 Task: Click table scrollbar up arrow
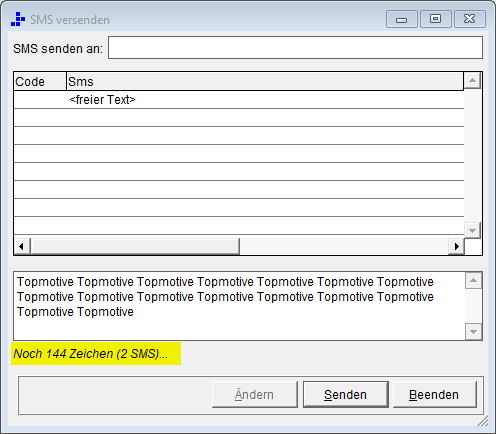(472, 80)
